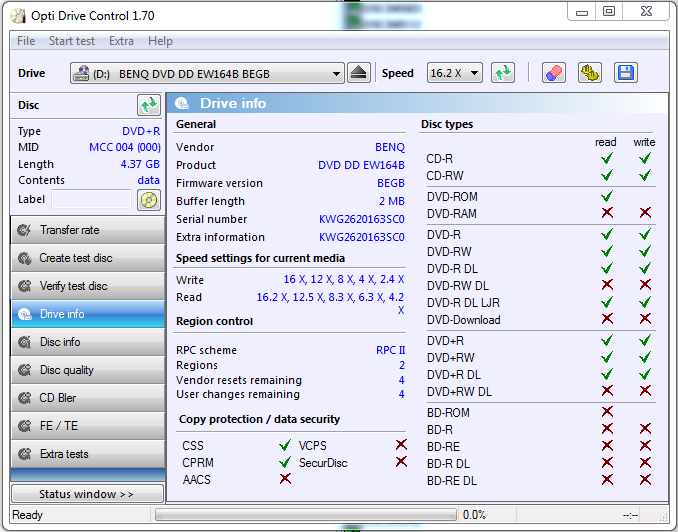Open the Start test menu
Screen dimensions: 678x532
point(72,41)
